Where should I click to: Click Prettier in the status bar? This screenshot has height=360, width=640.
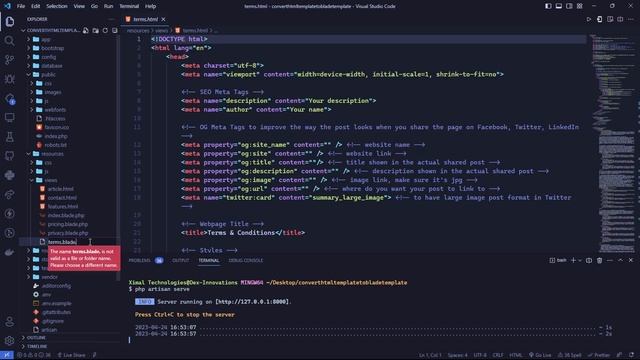pyautogui.click(x=599, y=355)
